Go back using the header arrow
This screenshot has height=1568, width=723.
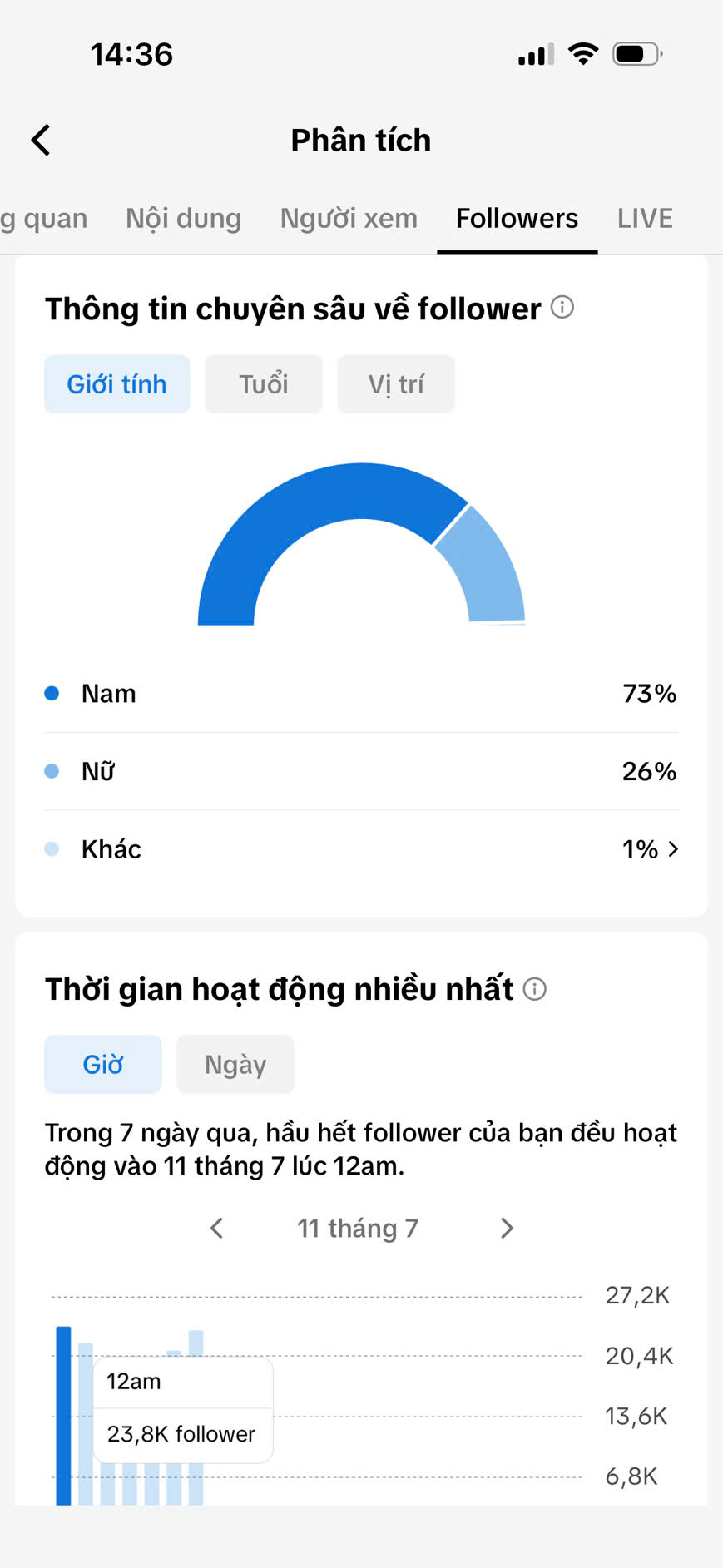[41, 140]
